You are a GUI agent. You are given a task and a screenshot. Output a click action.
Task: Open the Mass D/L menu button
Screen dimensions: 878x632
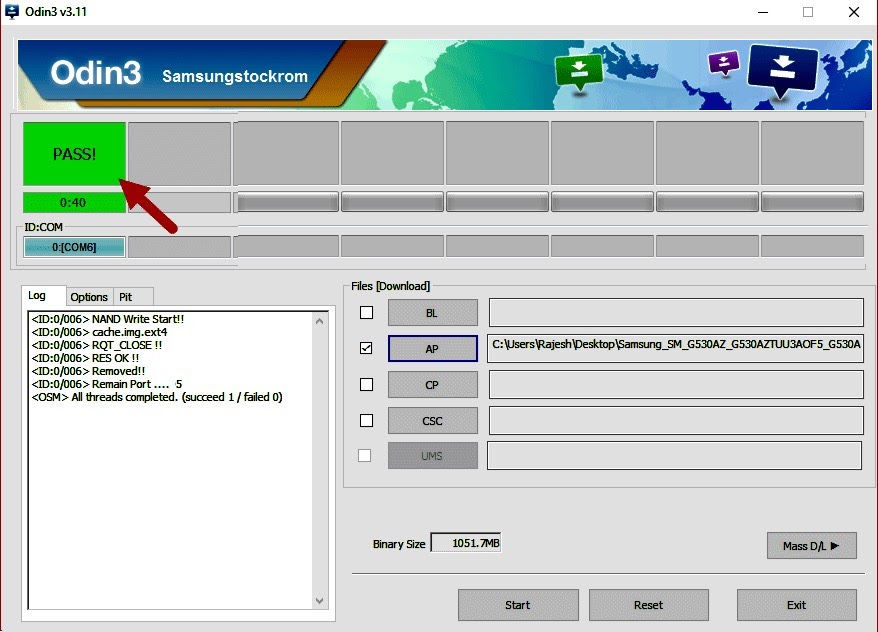811,545
